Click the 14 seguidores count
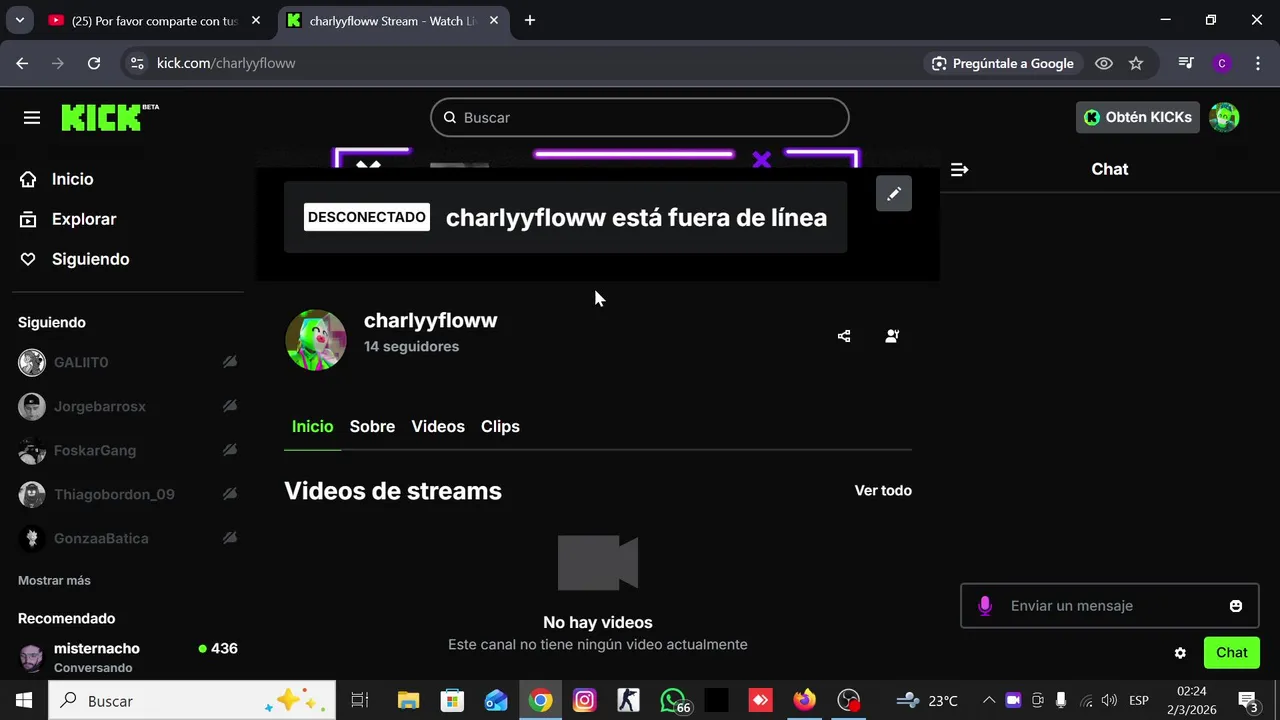The width and height of the screenshot is (1280, 720). coord(411,346)
